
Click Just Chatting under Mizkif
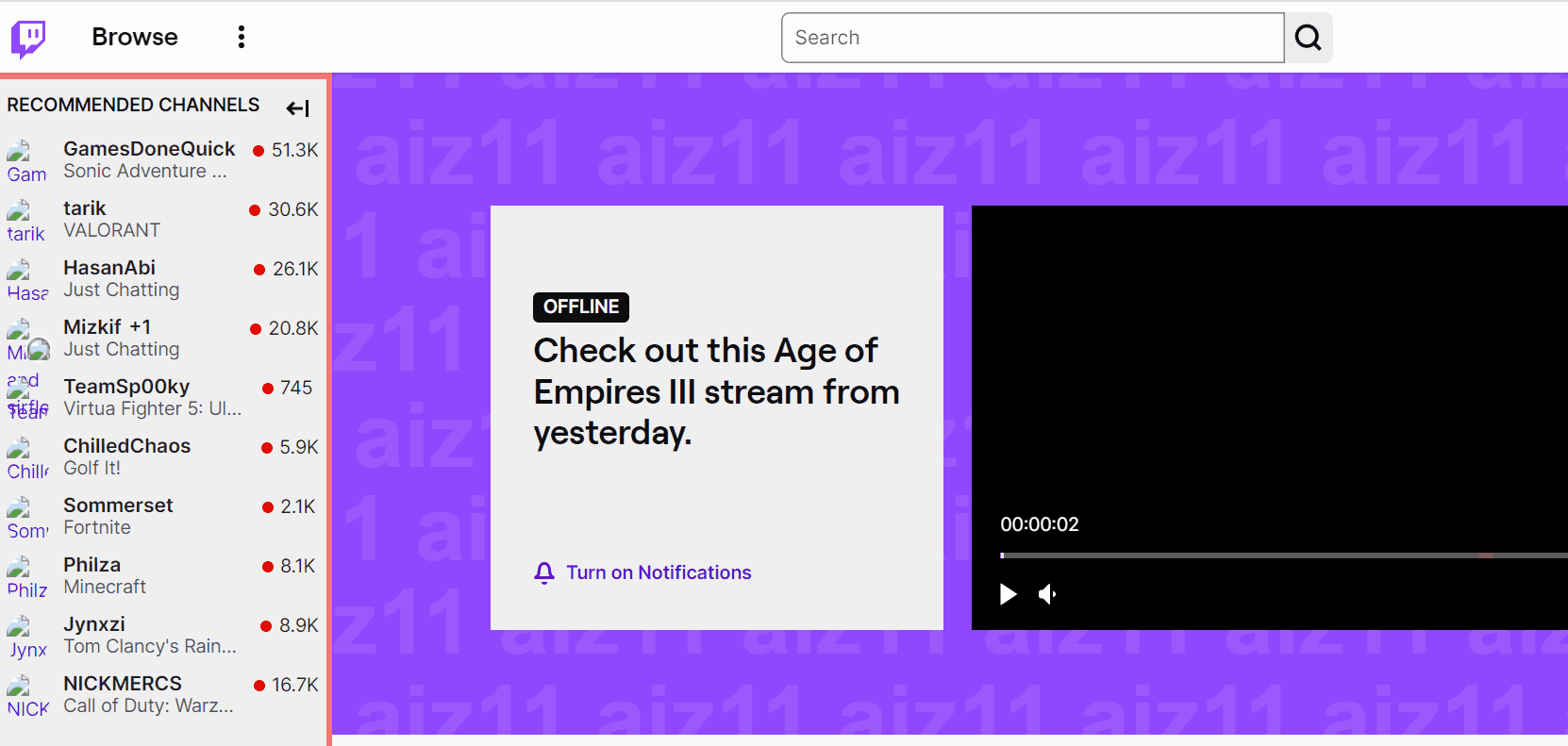[121, 350]
